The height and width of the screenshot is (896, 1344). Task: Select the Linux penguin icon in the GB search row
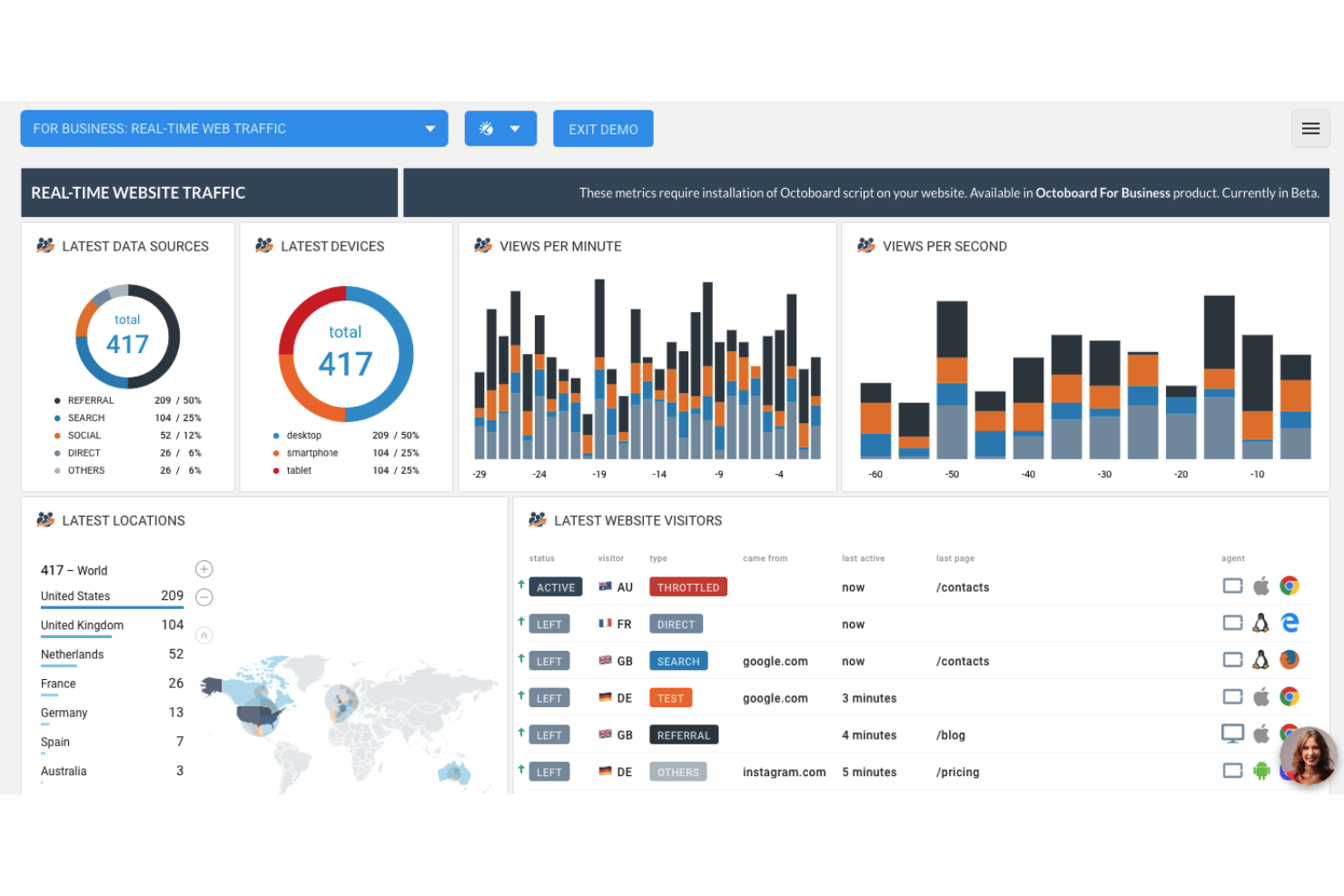[1260, 660]
